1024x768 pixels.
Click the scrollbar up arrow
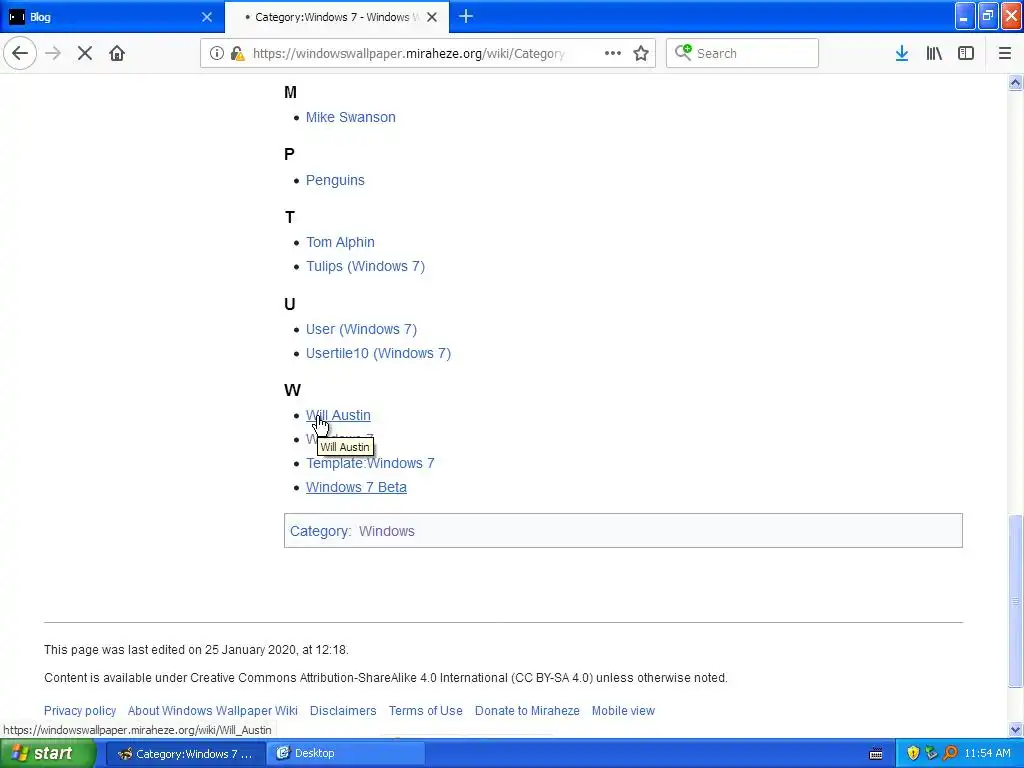click(x=1016, y=82)
